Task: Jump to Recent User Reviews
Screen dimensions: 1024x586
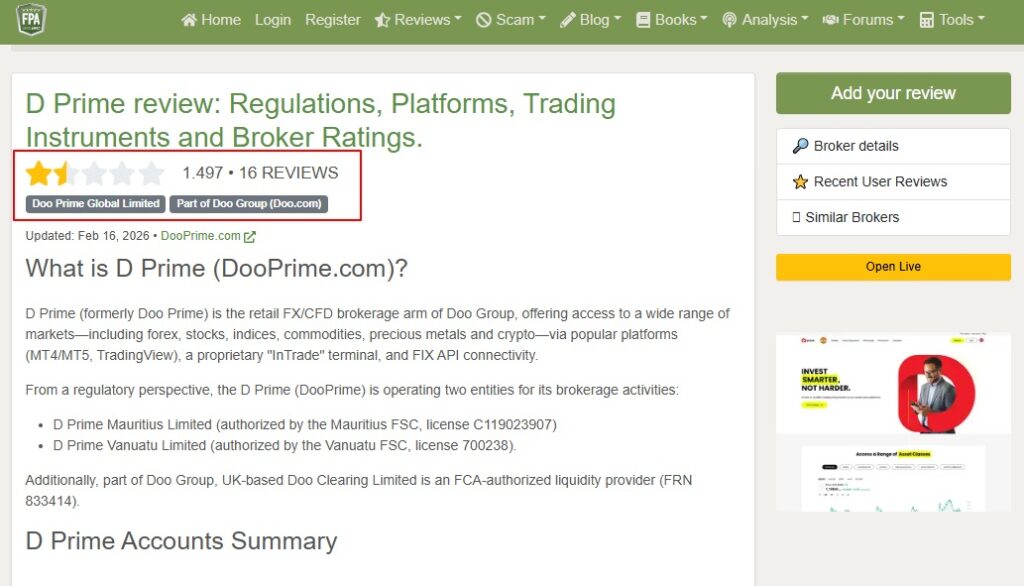Action: coord(879,182)
